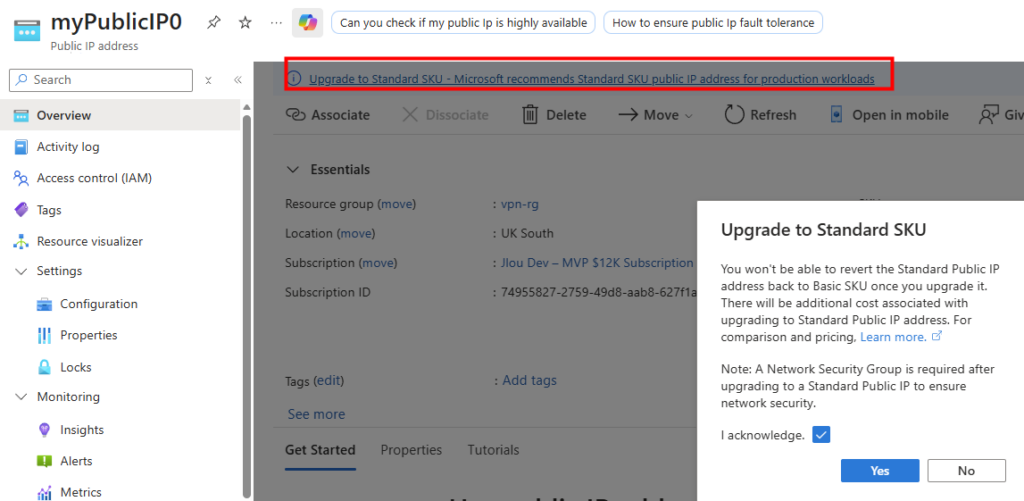This screenshot has height=501, width=1024.
Task: Click into the sidebar Search field
Action: (101, 80)
